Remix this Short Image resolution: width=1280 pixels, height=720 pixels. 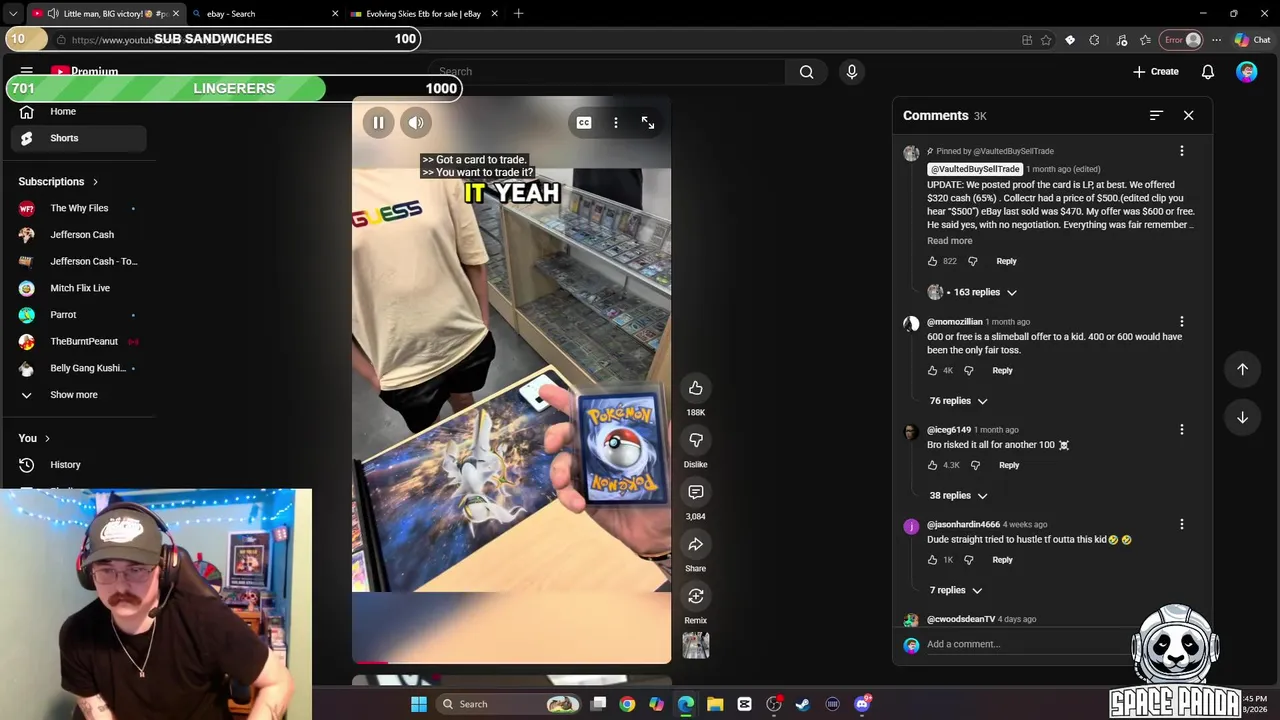tap(696, 596)
